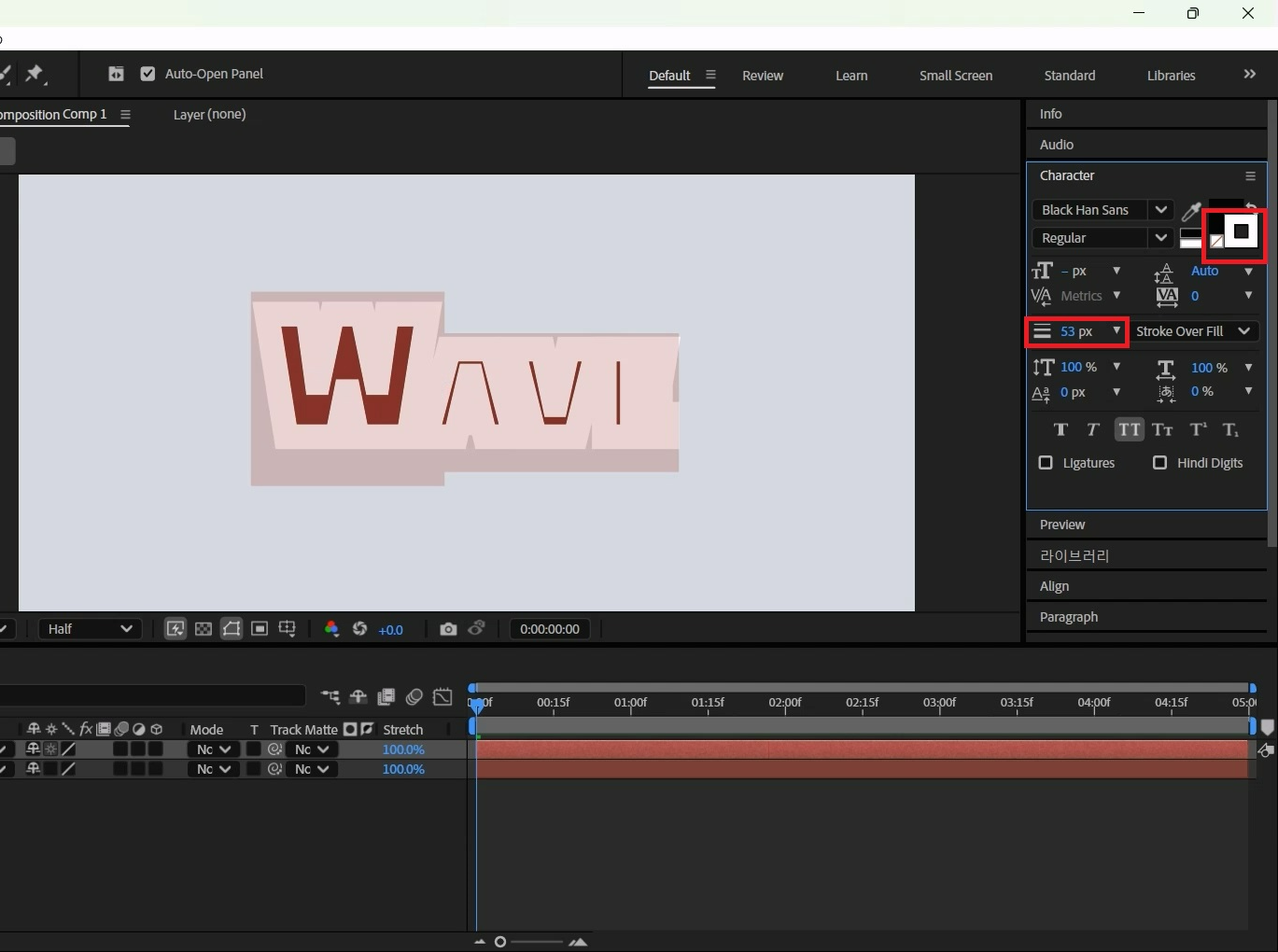Enable frame blending for the timeline
1278x952 pixels.
tap(386, 696)
